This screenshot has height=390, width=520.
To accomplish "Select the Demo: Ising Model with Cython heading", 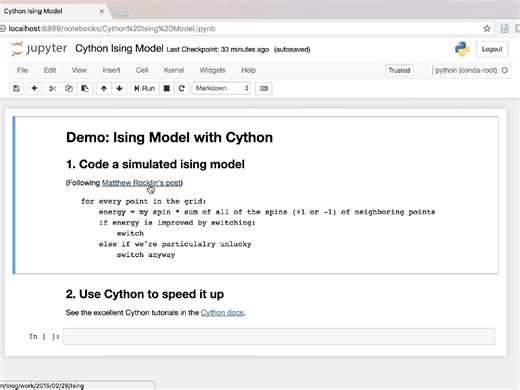I will (169, 137).
